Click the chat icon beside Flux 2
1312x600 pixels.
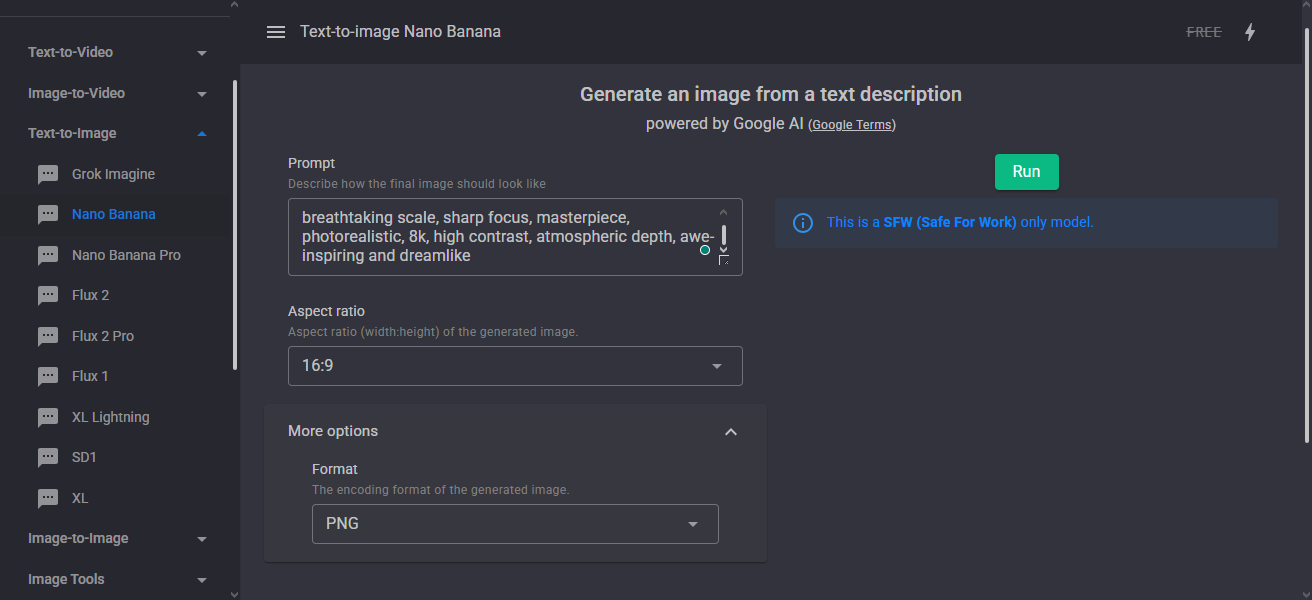tap(48, 296)
